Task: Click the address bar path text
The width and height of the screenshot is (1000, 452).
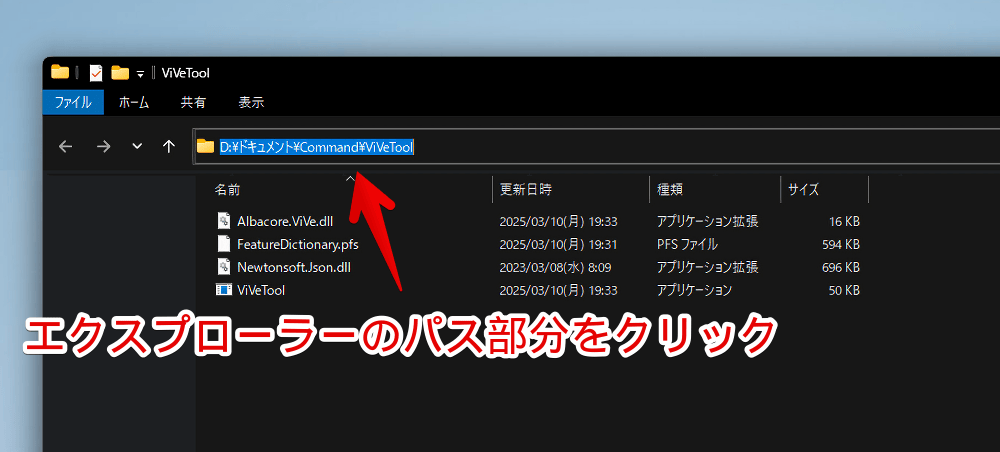Action: pyautogui.click(x=316, y=147)
